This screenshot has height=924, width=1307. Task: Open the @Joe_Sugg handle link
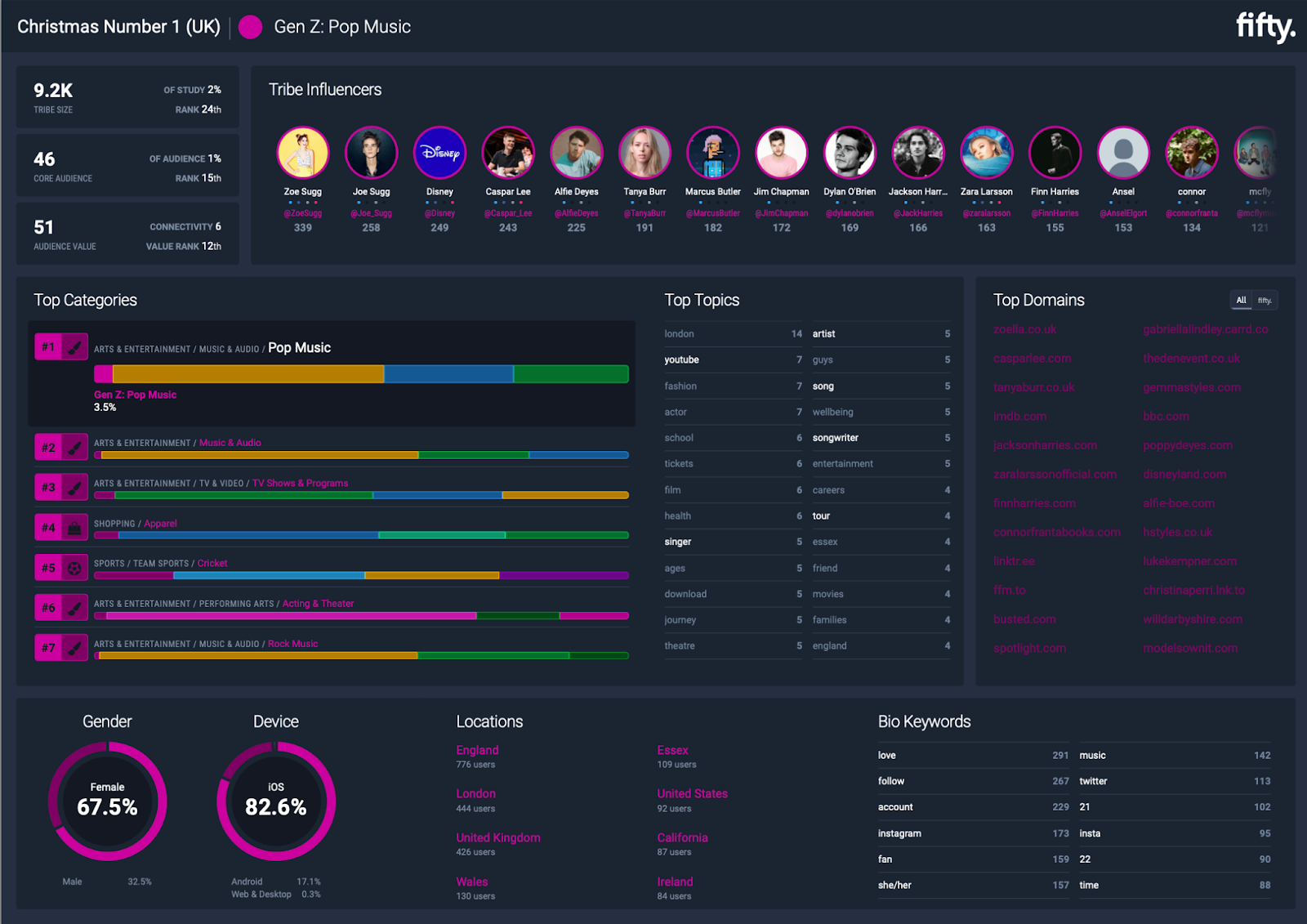click(372, 213)
